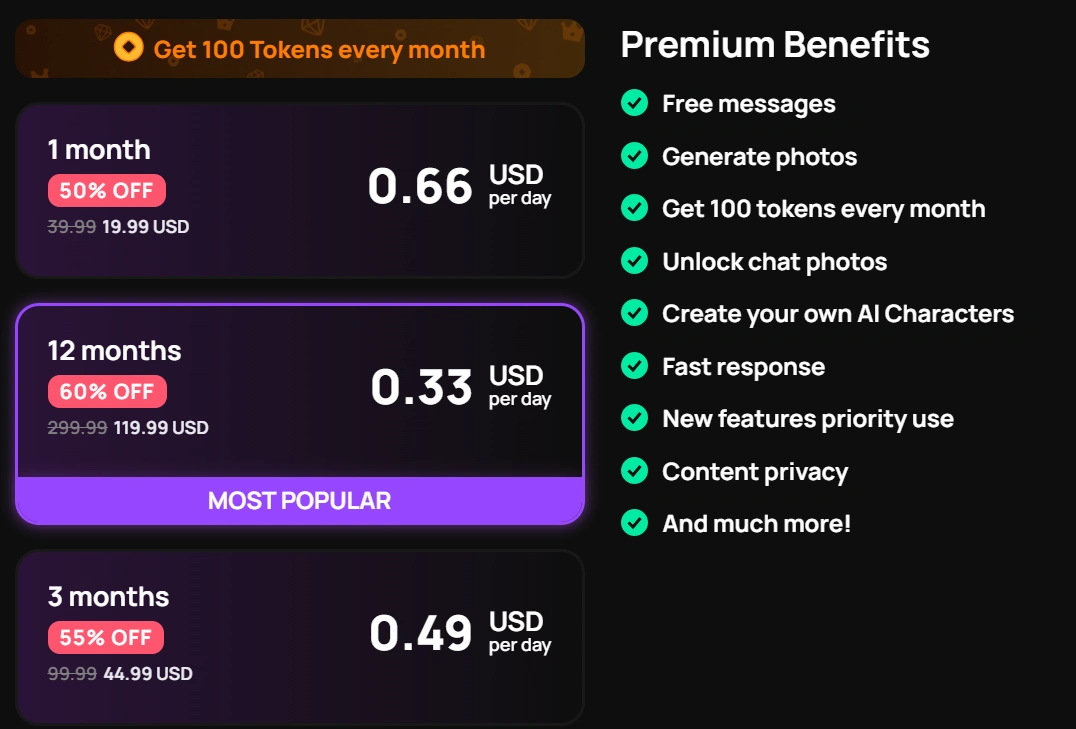The image size is (1076, 729).
Task: Click the 50% OFF discount badge
Action: coord(106,190)
